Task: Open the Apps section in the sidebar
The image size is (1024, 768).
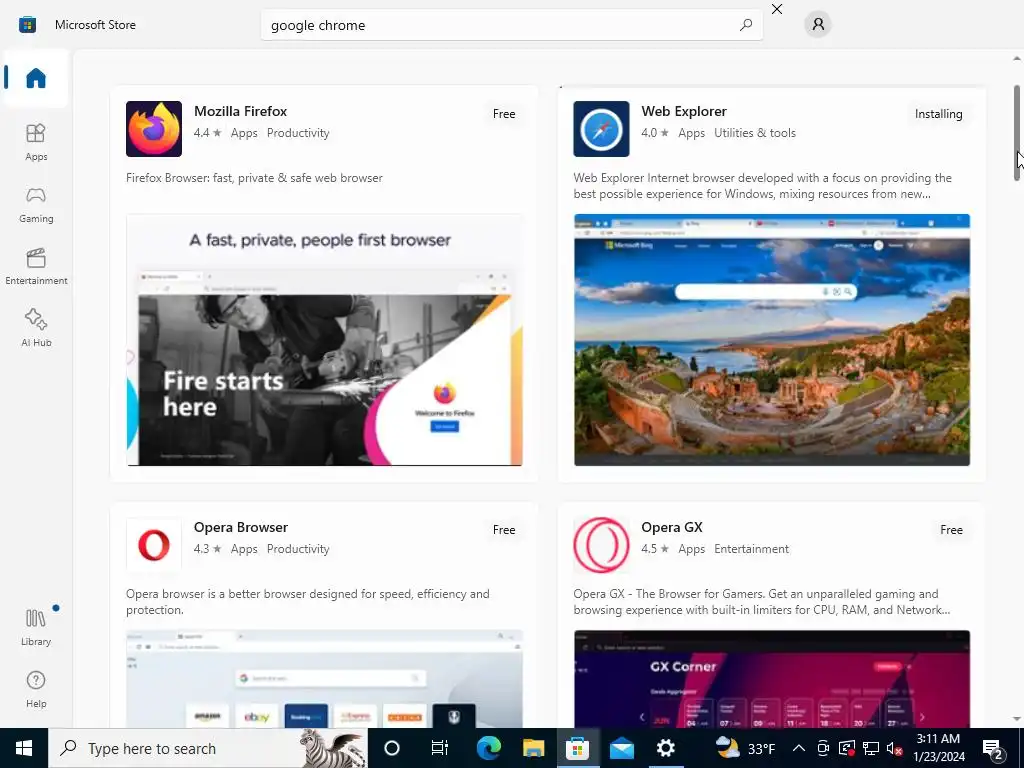Action: tap(36, 142)
